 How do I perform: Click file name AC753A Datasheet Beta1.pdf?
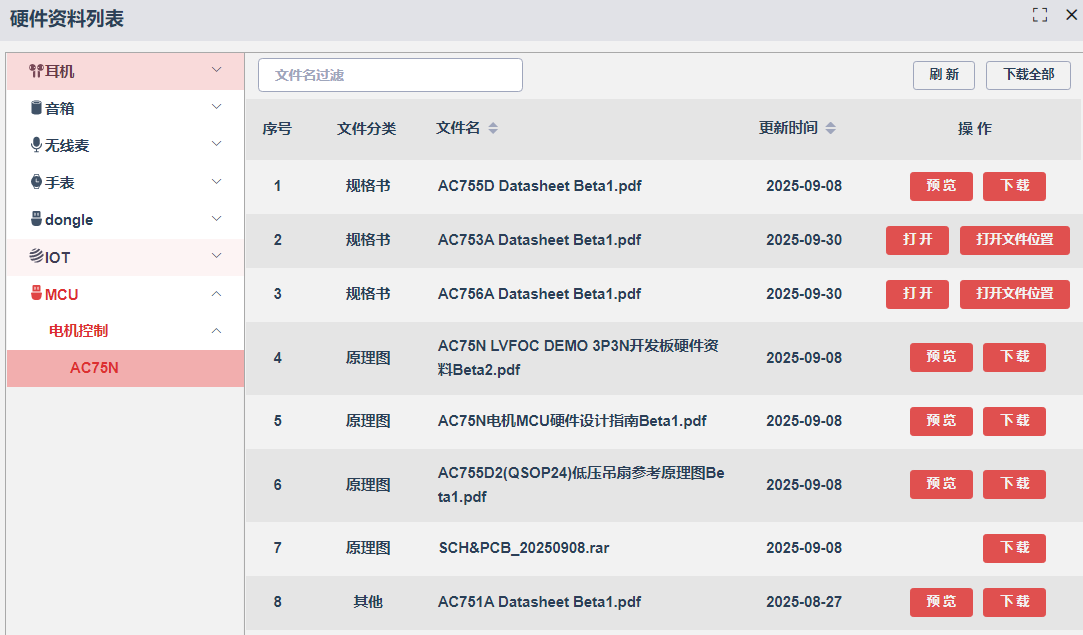(x=539, y=240)
